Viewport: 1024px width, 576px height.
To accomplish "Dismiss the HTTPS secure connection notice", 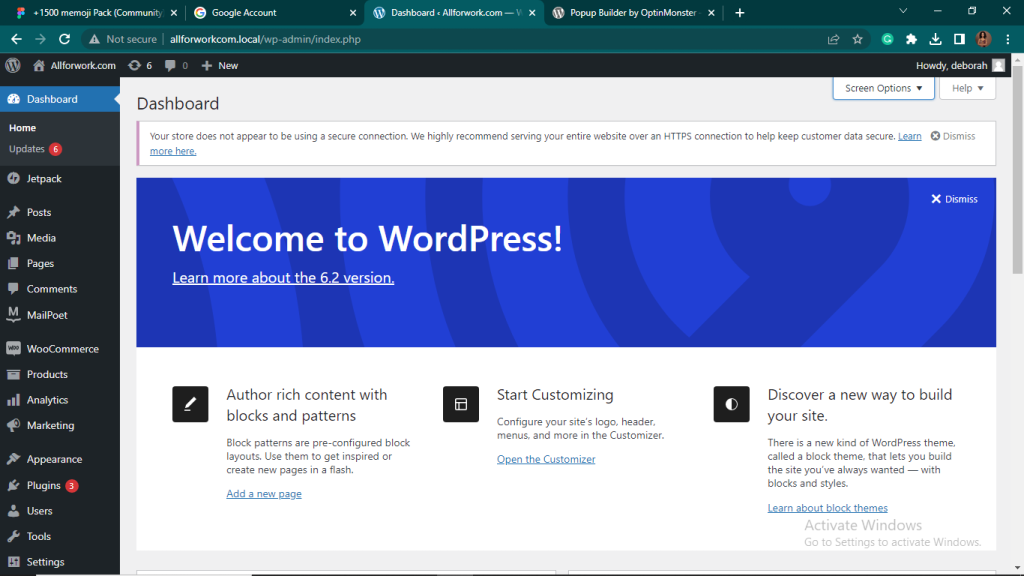I will 953,136.
